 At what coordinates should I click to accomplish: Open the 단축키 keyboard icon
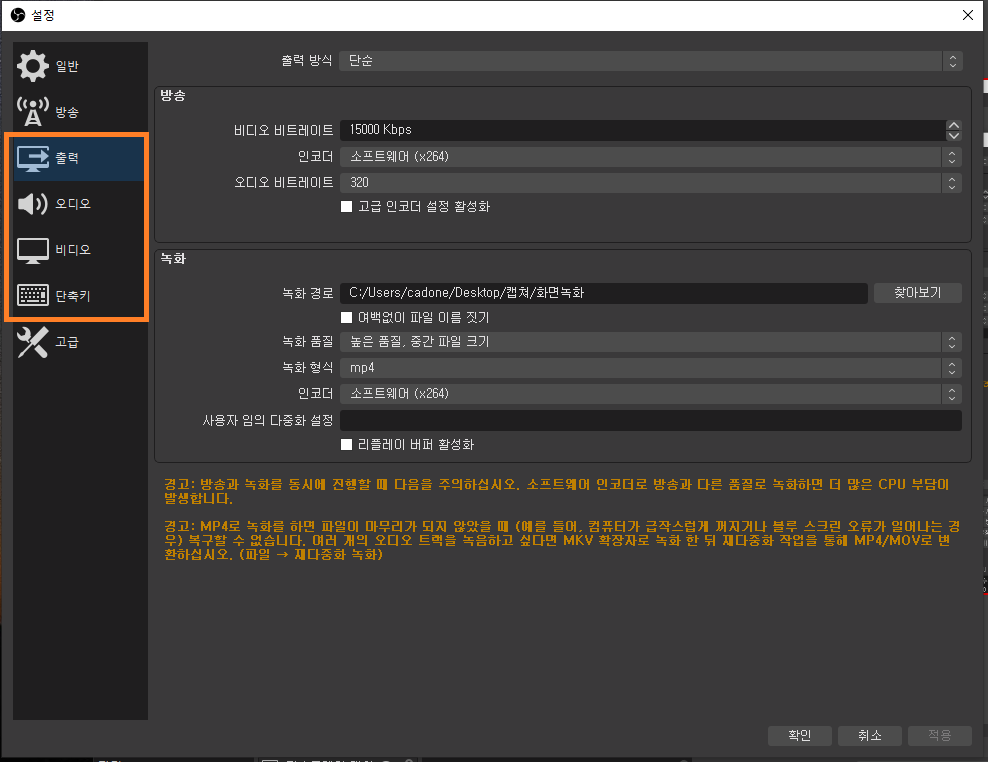point(33,295)
